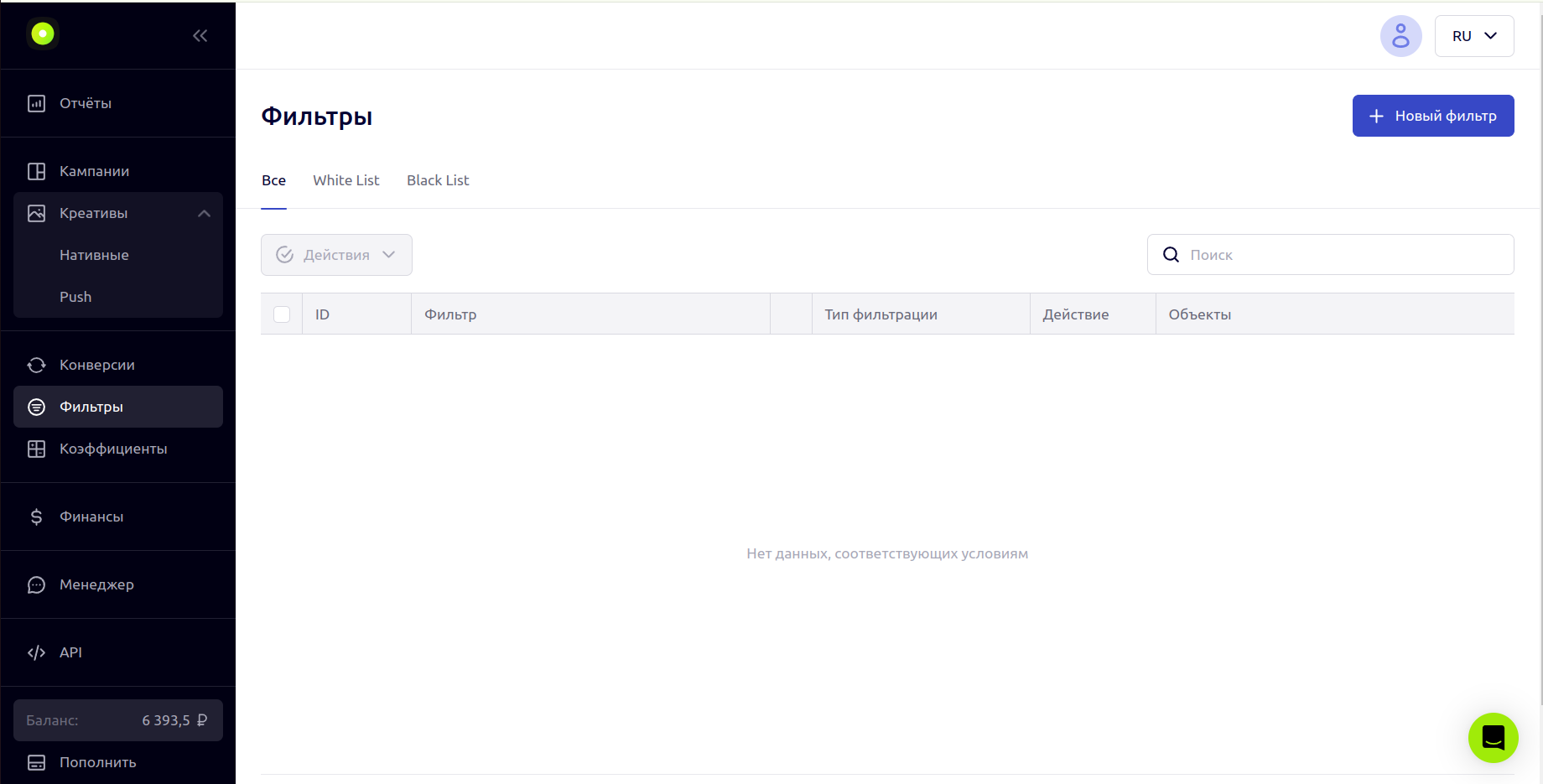Open API section in the sidebar

pos(118,652)
